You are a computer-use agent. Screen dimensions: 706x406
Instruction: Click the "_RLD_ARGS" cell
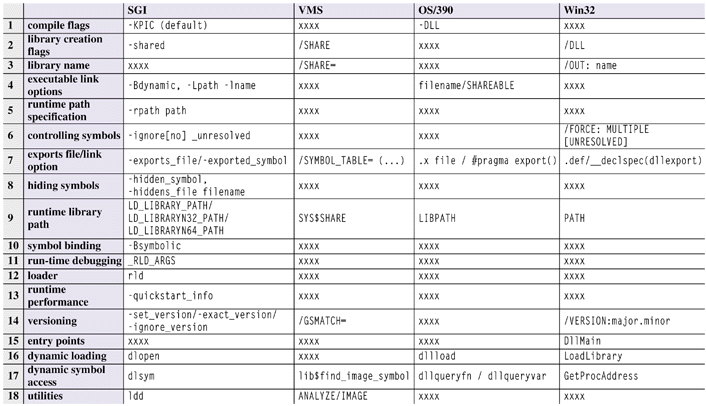point(152,260)
